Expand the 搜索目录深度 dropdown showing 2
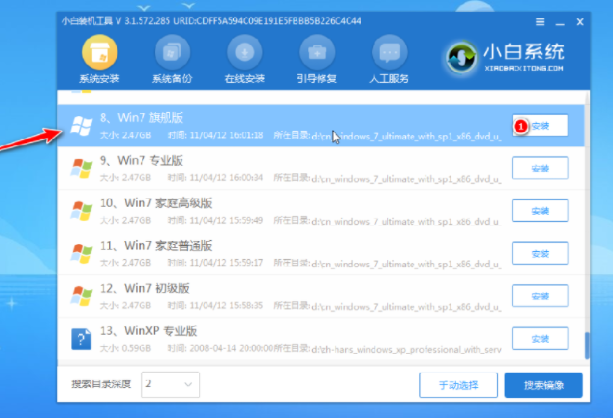613x418 pixels. coord(170,385)
